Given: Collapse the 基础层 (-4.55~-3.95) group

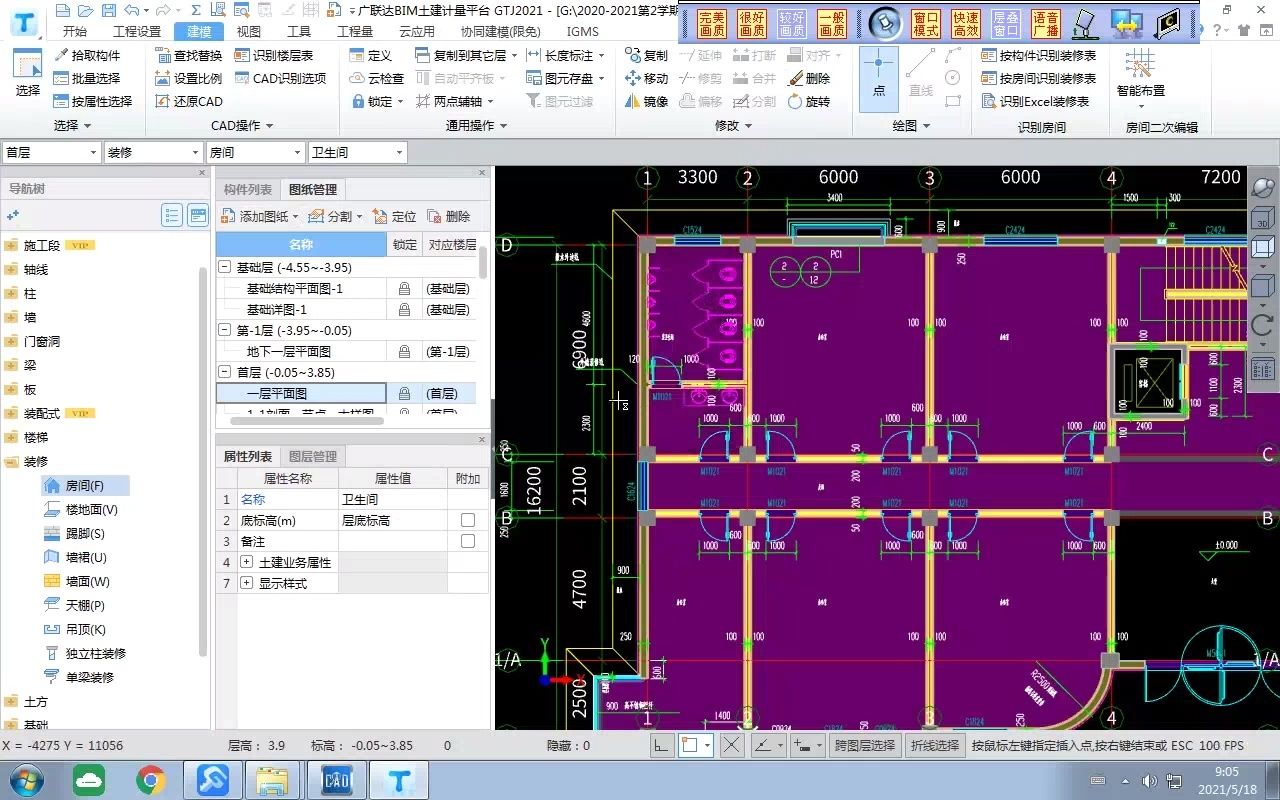Looking at the screenshot, I should click(x=226, y=267).
